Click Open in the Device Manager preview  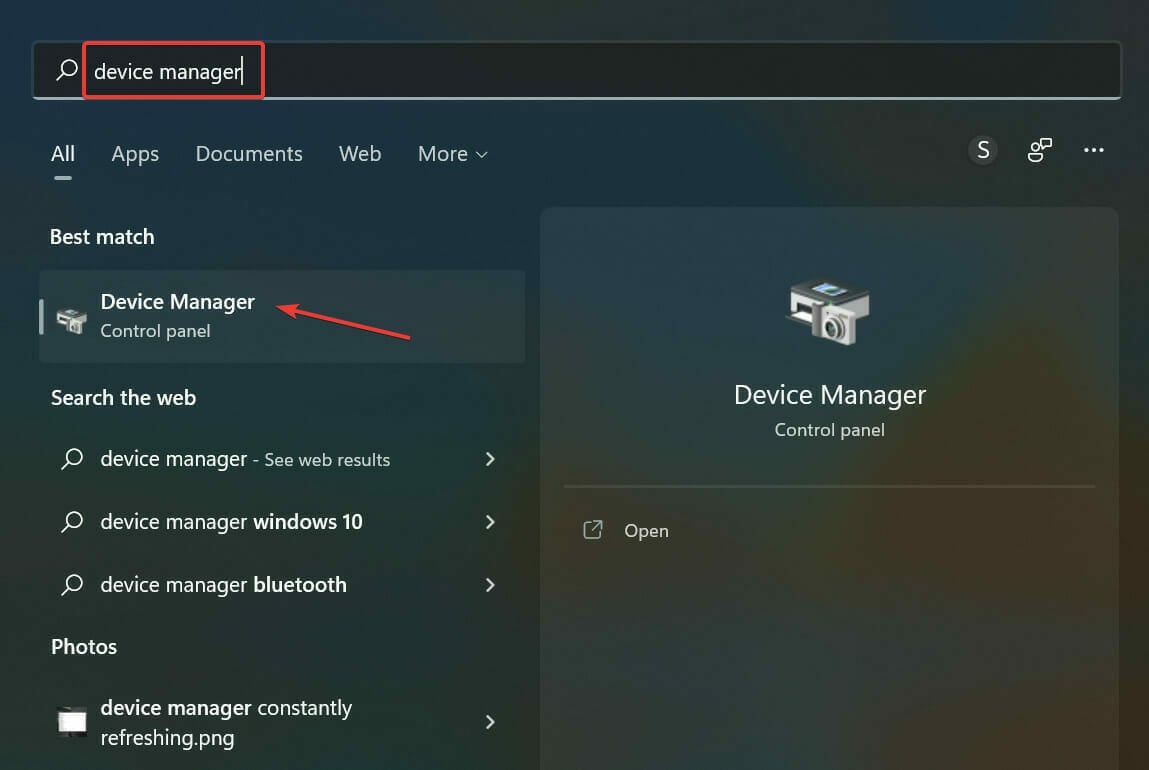pyautogui.click(x=646, y=531)
